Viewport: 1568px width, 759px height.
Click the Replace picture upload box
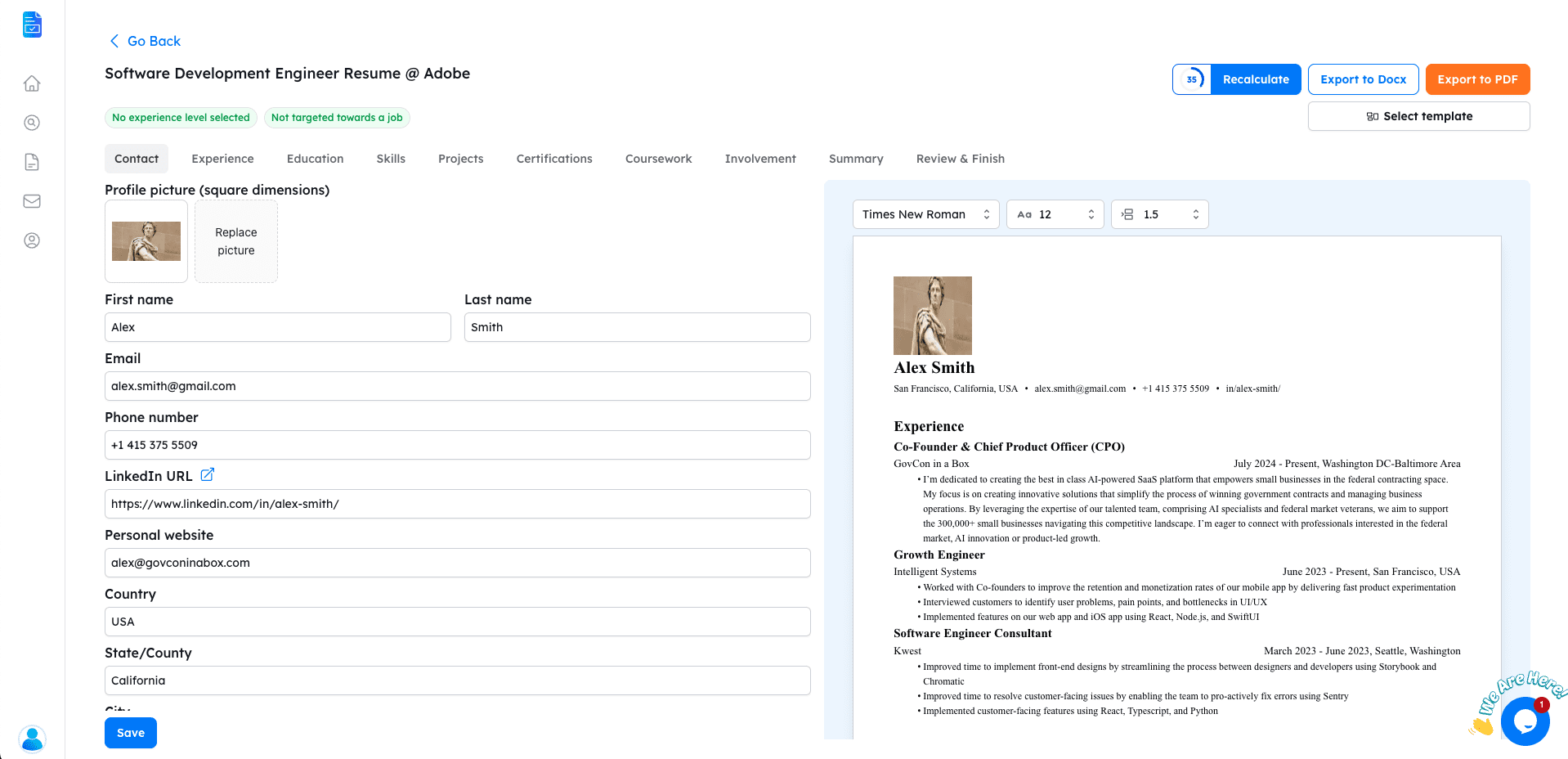tap(236, 241)
